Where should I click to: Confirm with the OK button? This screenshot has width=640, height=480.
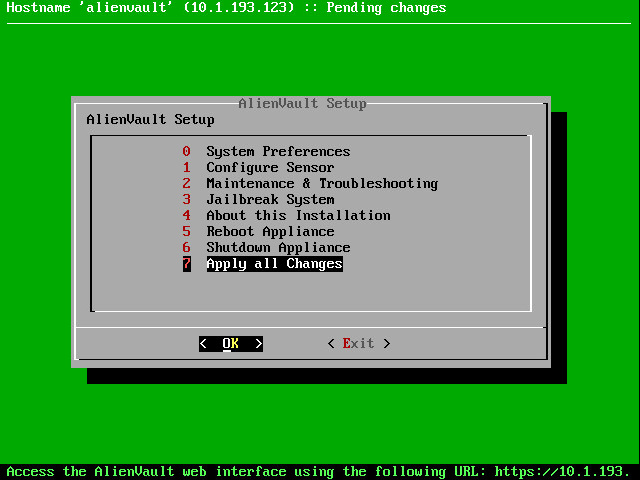click(231, 344)
